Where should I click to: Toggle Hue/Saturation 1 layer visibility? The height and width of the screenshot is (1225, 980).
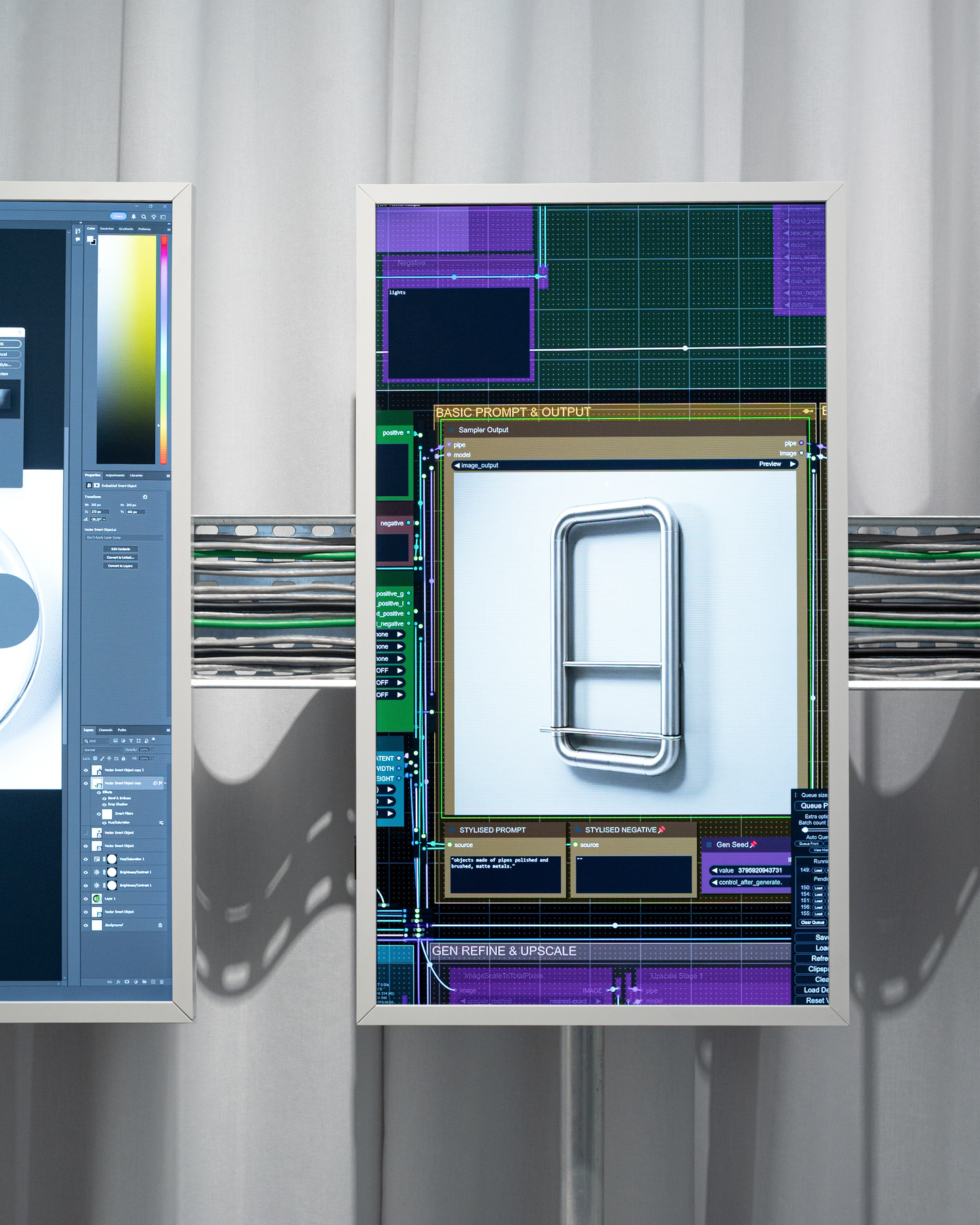pyautogui.click(x=86, y=860)
